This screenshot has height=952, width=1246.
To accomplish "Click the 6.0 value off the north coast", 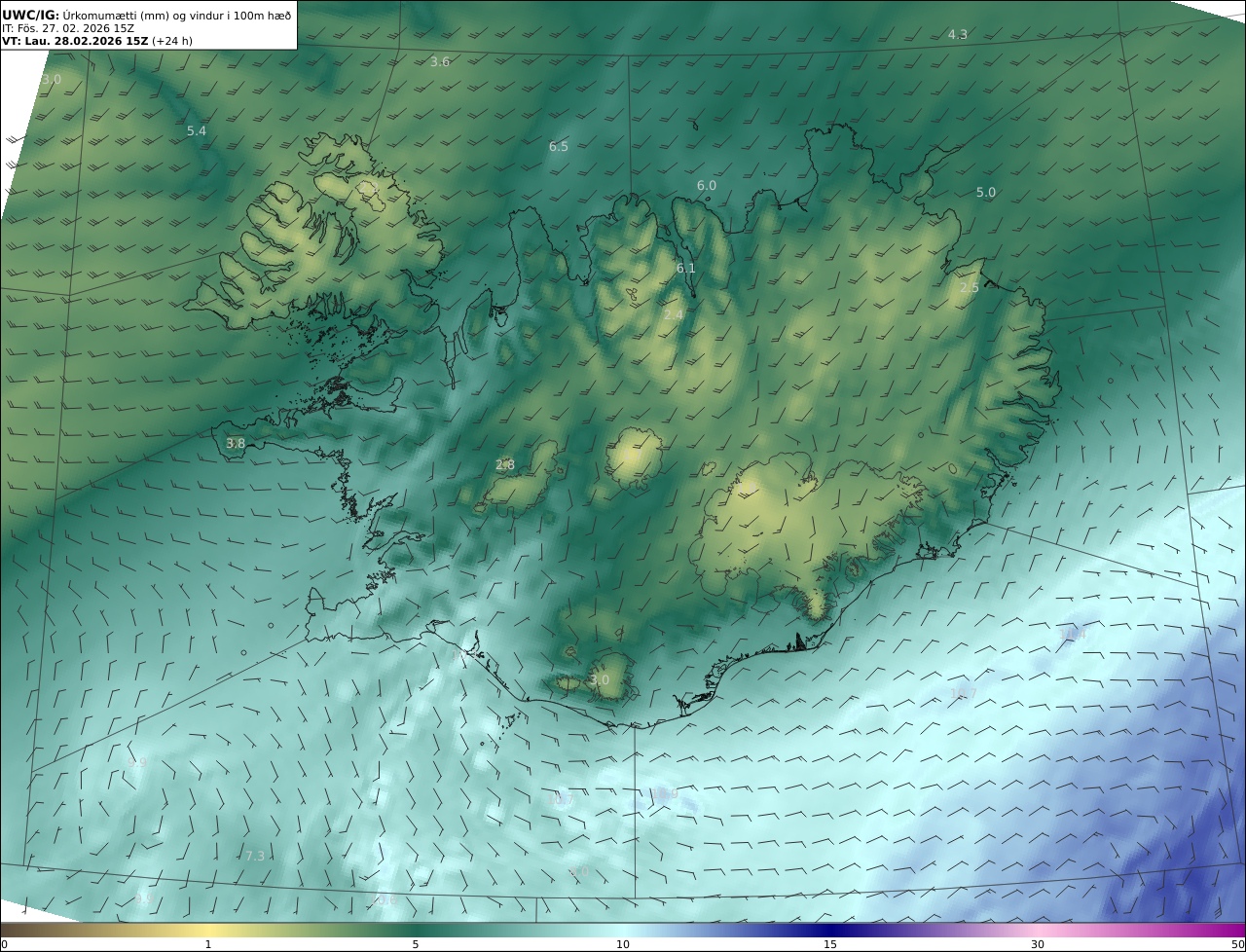I will click(x=707, y=185).
